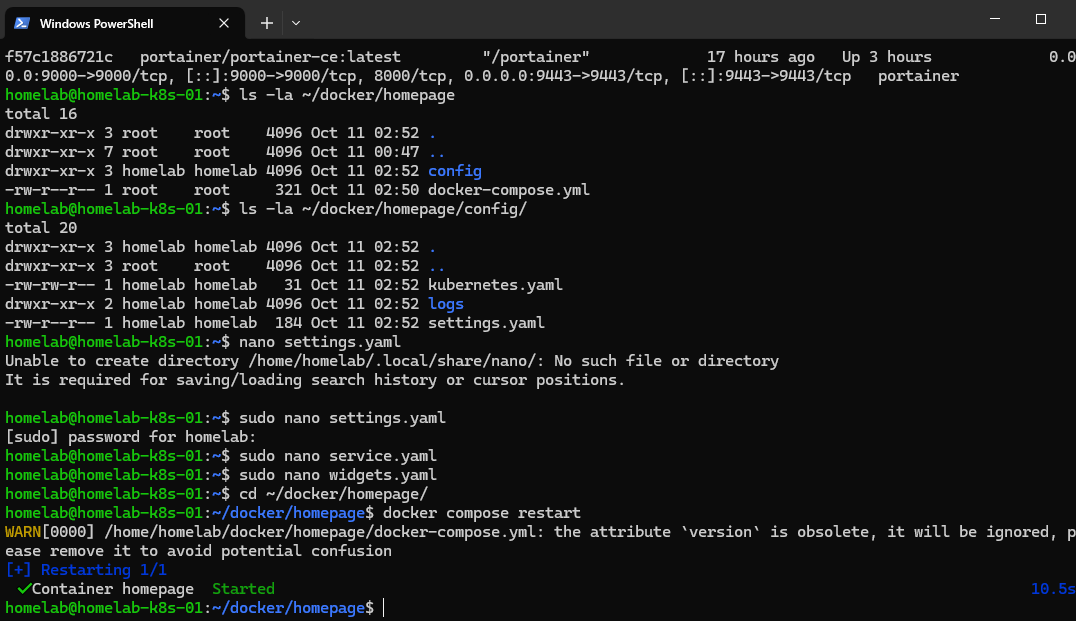1076x621 pixels.
Task: Click the "sudo nano service.yaml" command
Action: click(338, 456)
